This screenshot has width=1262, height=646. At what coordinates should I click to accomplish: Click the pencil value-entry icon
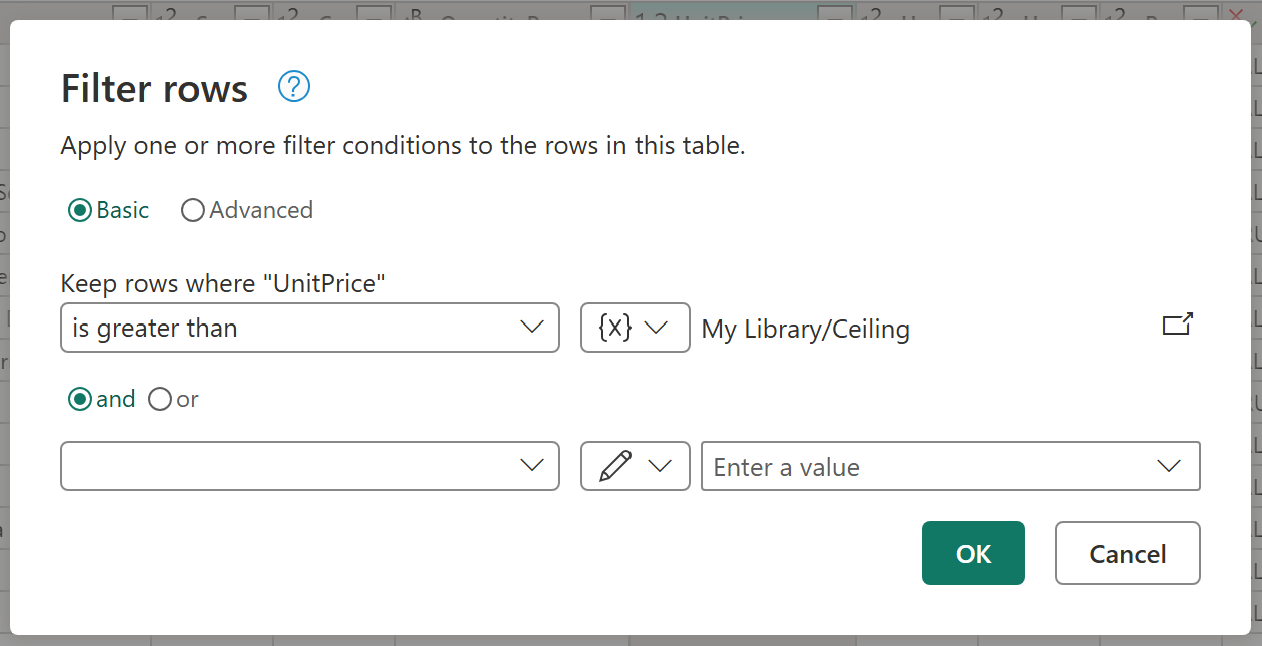[614, 466]
